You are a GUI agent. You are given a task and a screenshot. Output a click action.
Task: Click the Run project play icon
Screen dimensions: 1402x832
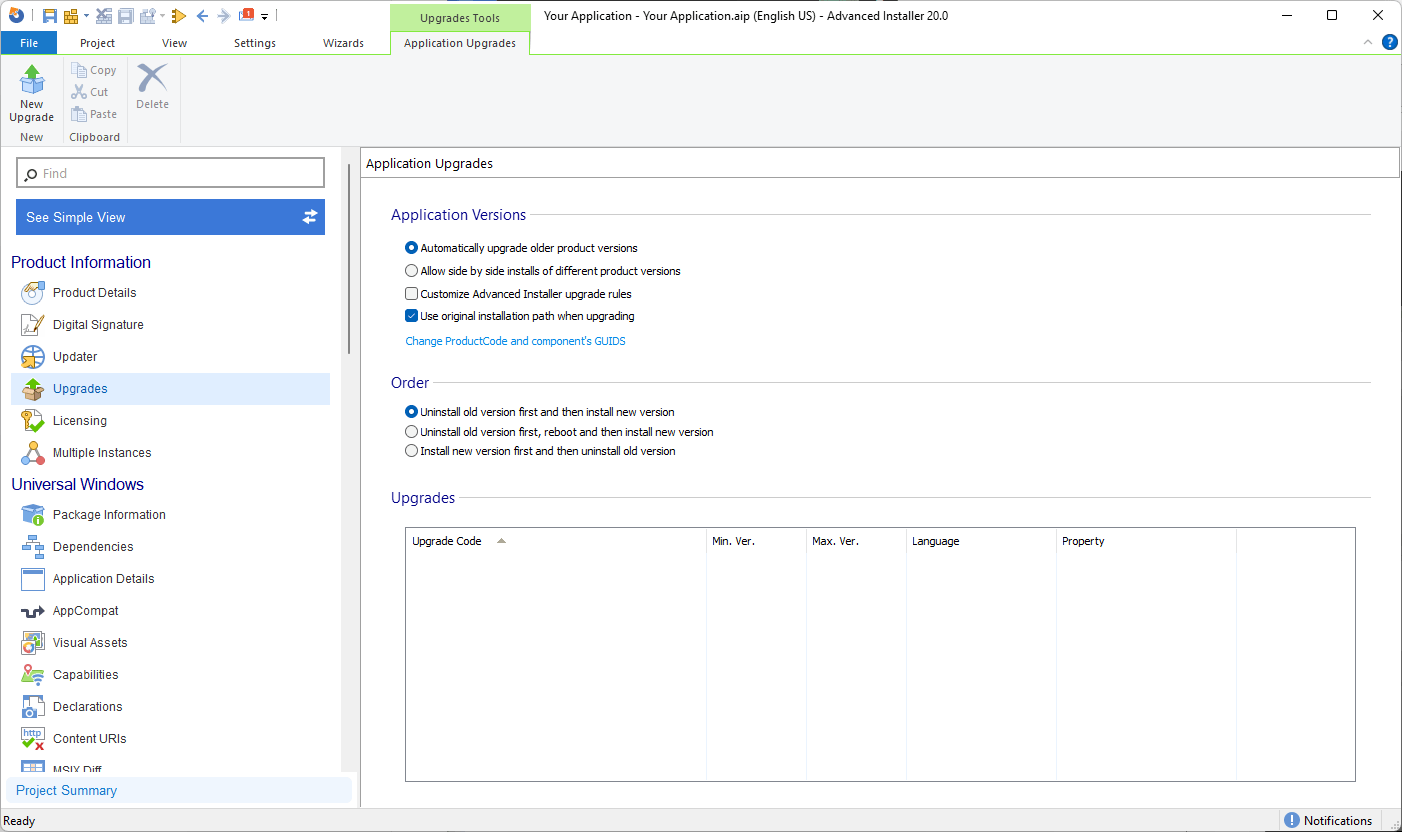(x=179, y=16)
